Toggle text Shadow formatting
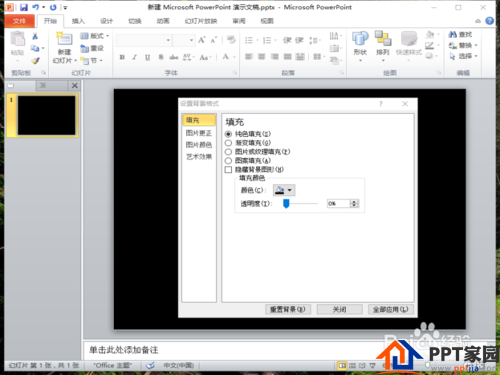 (x=161, y=57)
